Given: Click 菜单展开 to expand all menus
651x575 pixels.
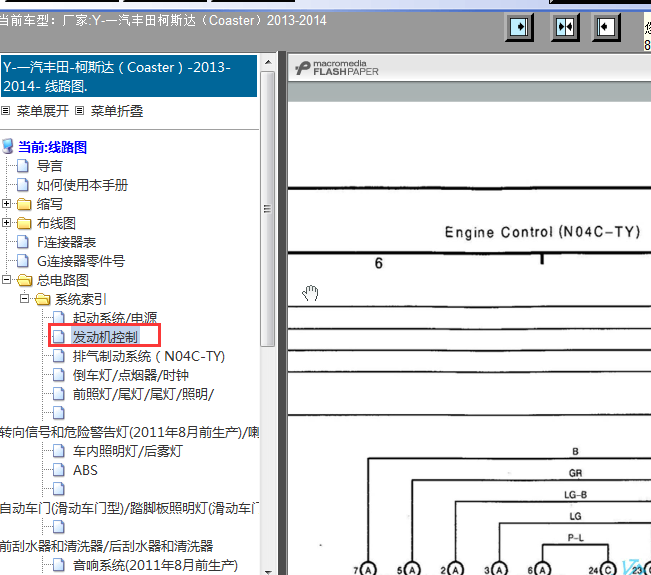Looking at the screenshot, I should [43, 111].
